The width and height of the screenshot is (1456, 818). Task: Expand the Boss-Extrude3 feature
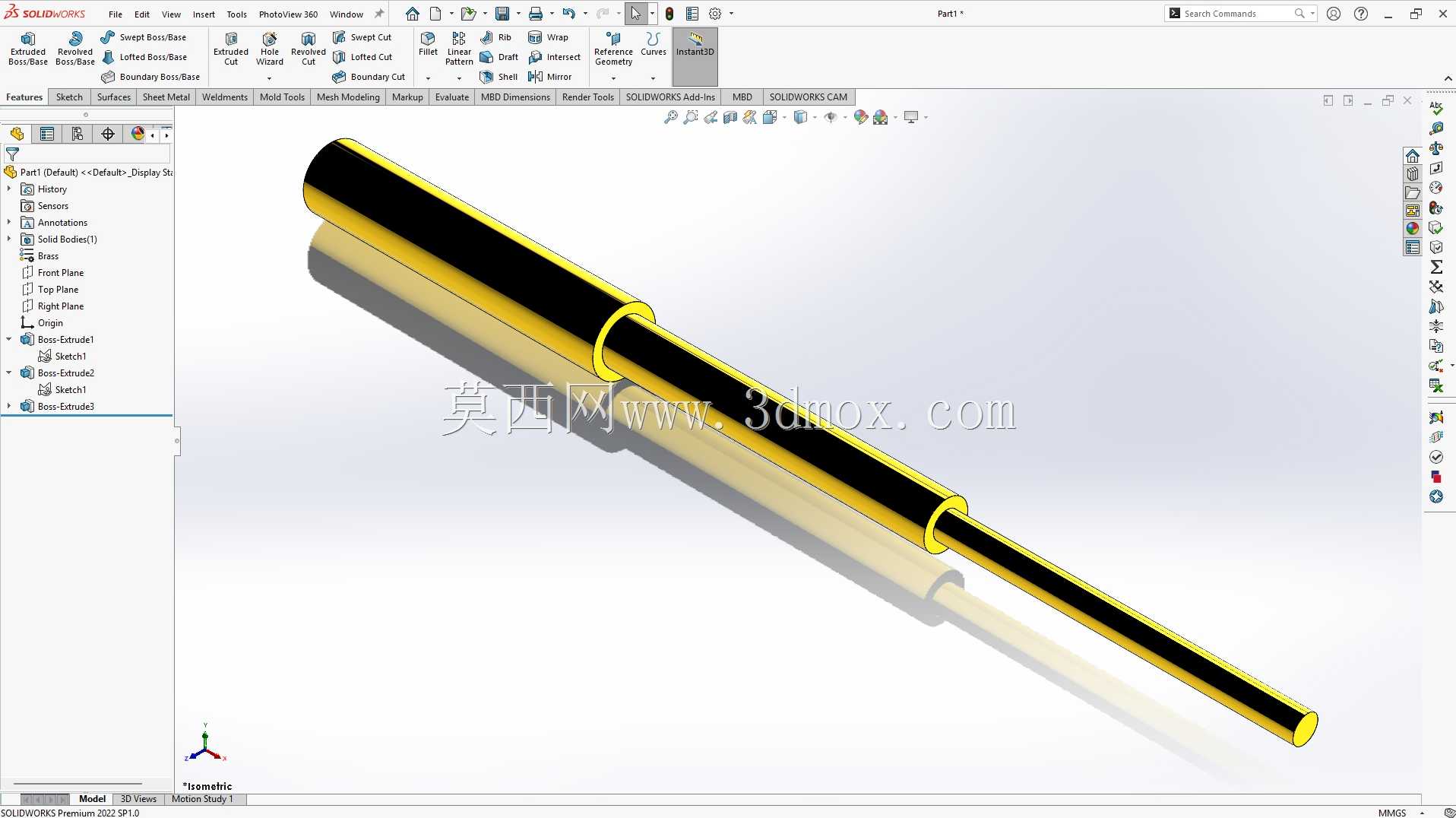click(x=9, y=406)
